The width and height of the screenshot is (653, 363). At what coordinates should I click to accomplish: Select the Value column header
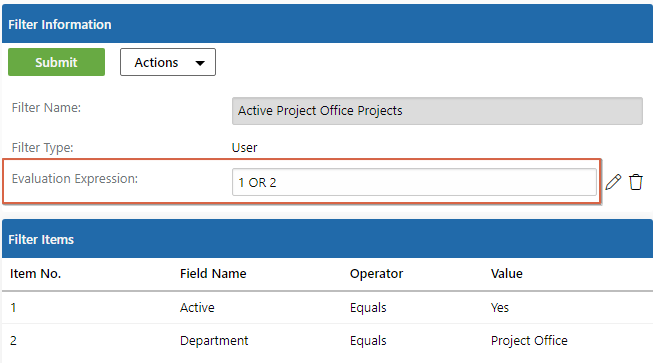point(506,273)
